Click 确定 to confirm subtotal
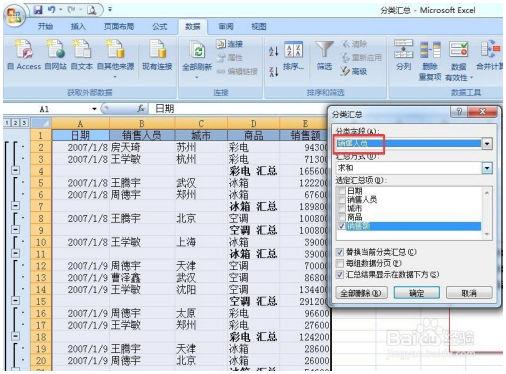The width and height of the screenshot is (506, 374). click(417, 293)
